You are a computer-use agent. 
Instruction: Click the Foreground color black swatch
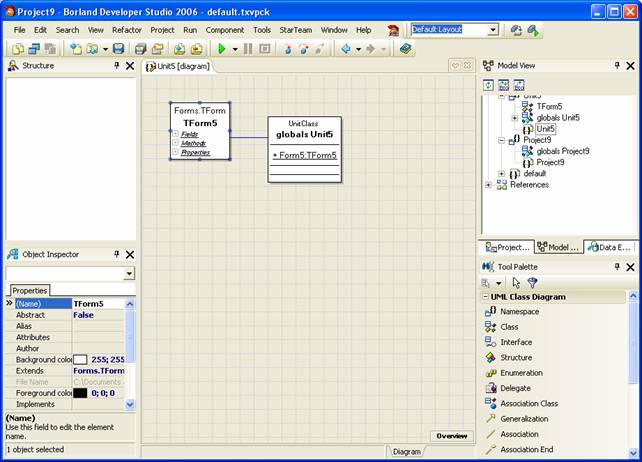[80, 393]
